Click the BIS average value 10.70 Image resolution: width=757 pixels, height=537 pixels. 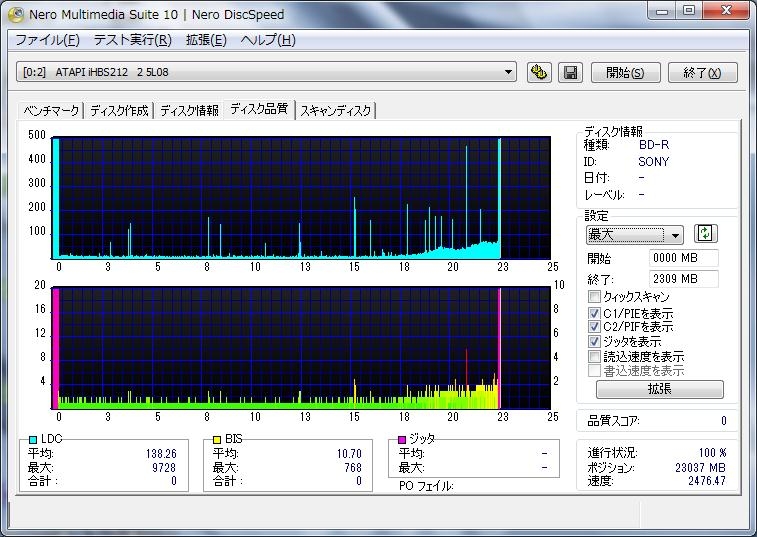coord(349,453)
